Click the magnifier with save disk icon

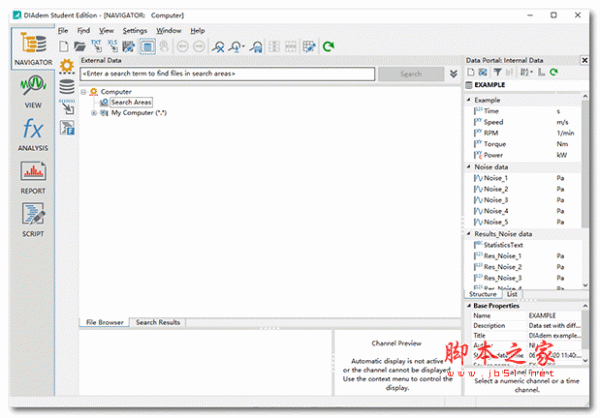(256, 47)
